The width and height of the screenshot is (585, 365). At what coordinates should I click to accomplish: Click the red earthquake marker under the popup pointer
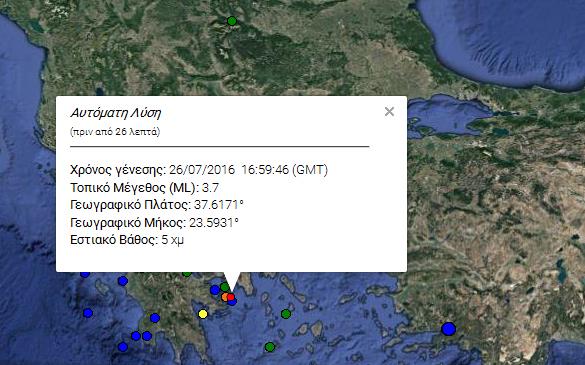pyautogui.click(x=231, y=297)
